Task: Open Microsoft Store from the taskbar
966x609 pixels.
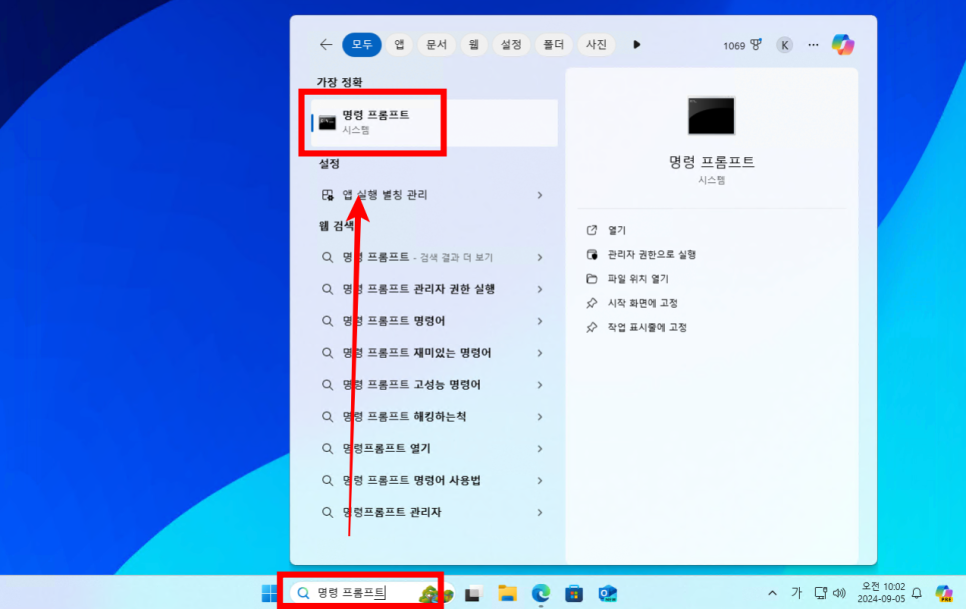Action: click(x=574, y=594)
